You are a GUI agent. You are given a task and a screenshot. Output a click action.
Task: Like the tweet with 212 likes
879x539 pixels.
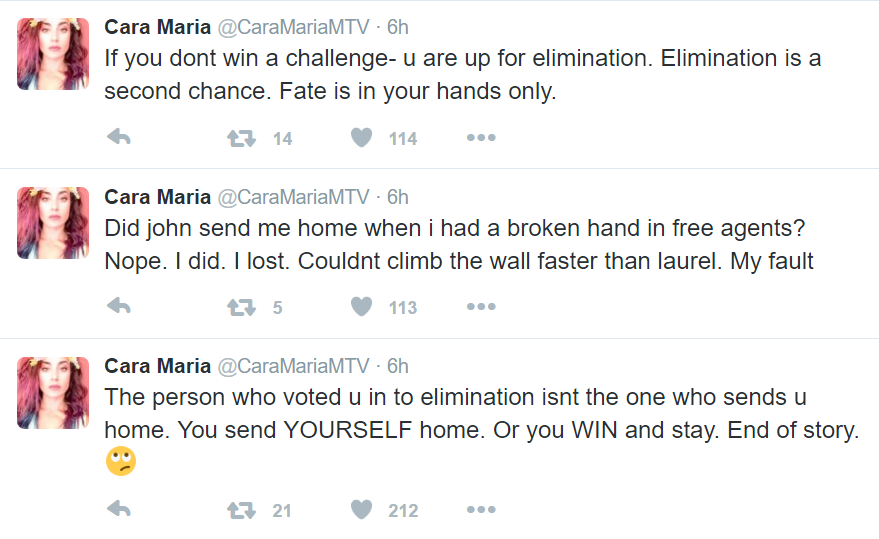point(362,510)
